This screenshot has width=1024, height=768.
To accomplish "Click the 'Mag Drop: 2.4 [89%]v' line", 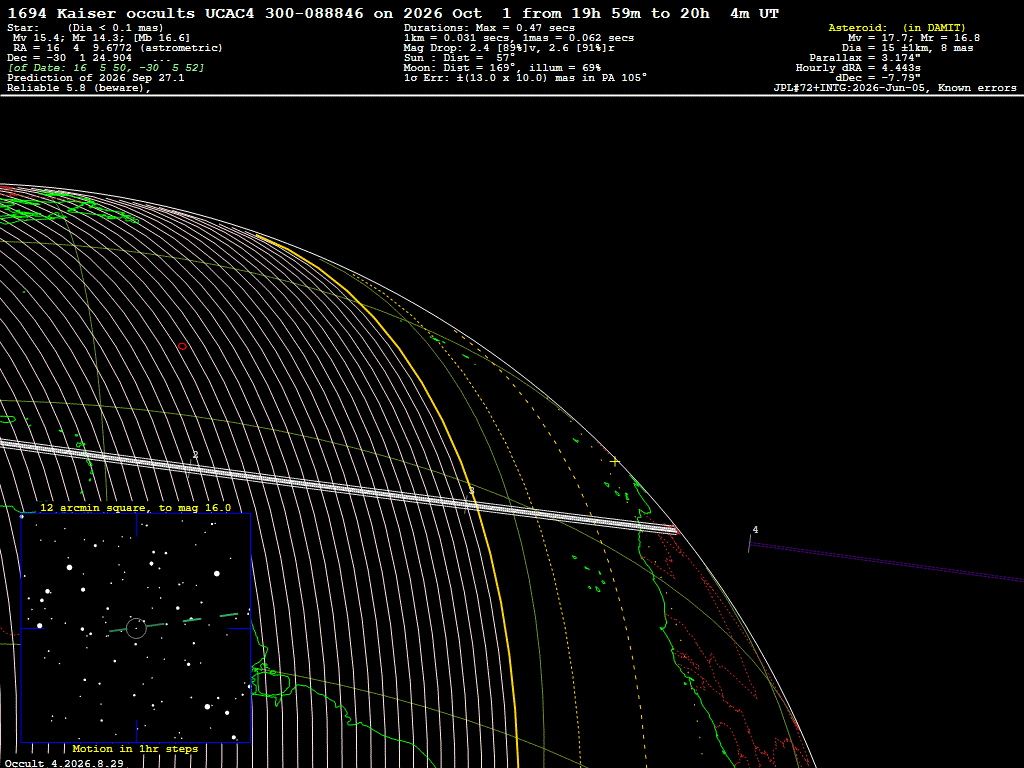I will pos(509,48).
